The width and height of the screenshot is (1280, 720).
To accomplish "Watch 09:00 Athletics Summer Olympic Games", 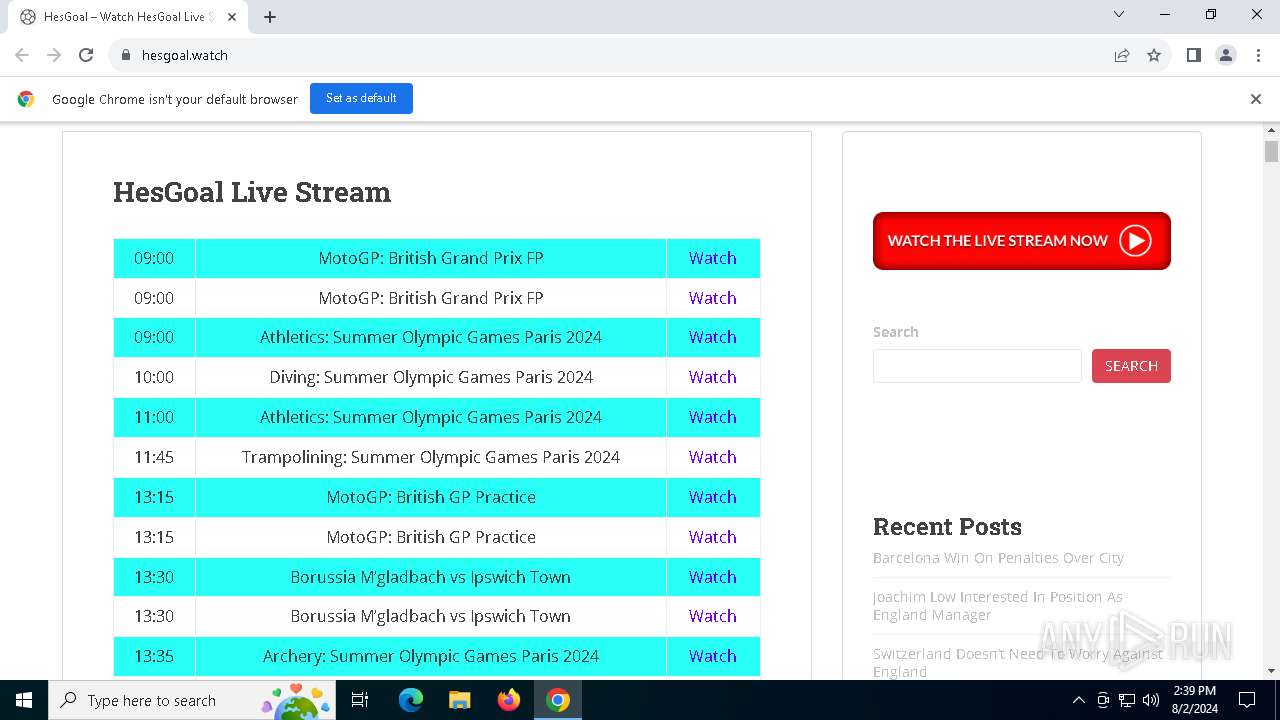I will tap(712, 337).
